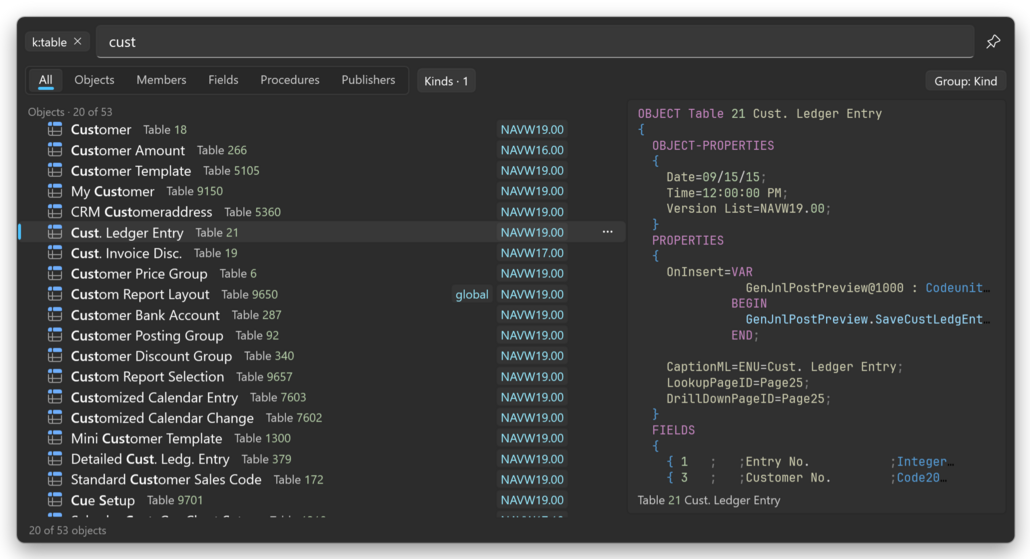Open the Procedures tab

point(290,80)
